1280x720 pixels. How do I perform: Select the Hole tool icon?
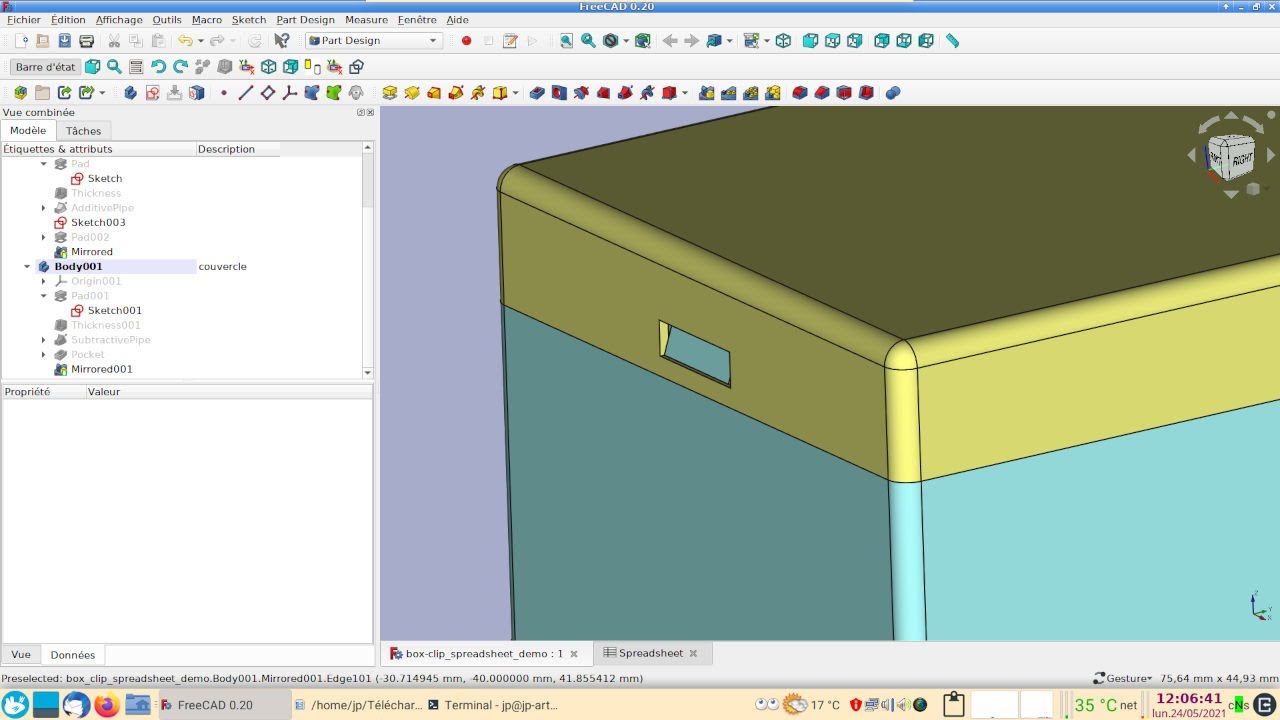pyautogui.click(x=559, y=93)
